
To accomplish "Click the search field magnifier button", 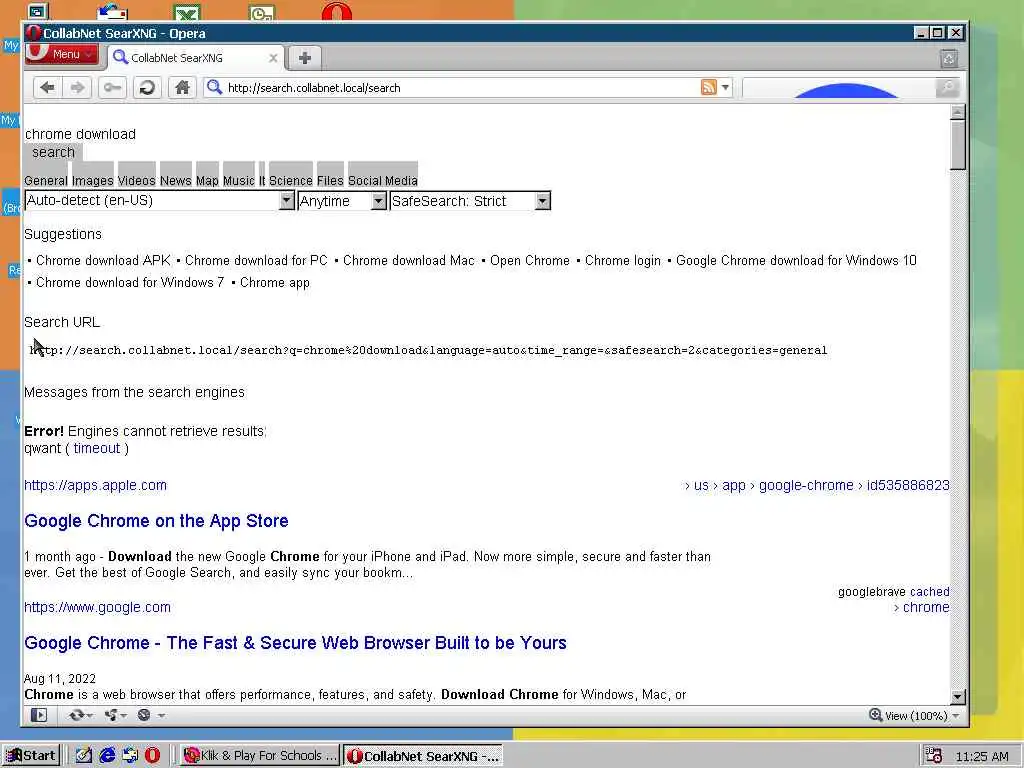I will 947,88.
